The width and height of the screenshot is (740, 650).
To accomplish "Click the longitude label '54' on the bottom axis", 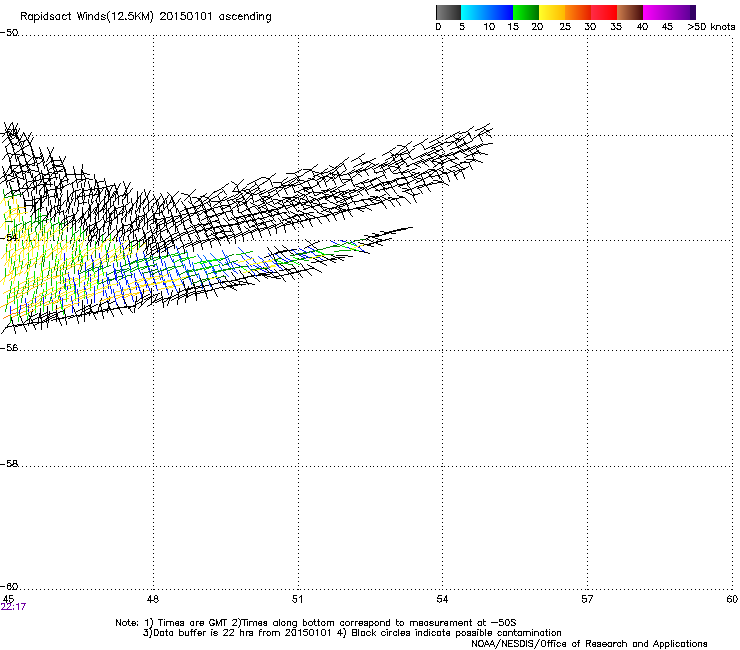I will pyautogui.click(x=442, y=599).
